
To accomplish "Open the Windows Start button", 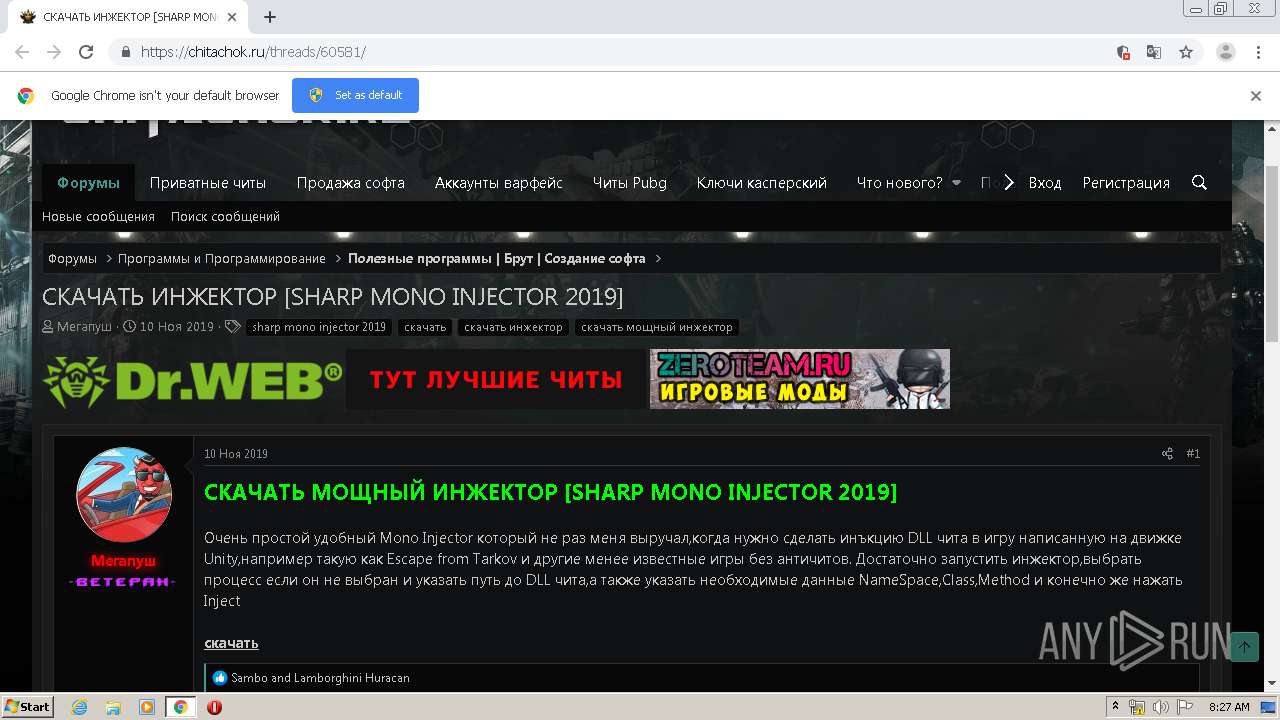I will 27,707.
